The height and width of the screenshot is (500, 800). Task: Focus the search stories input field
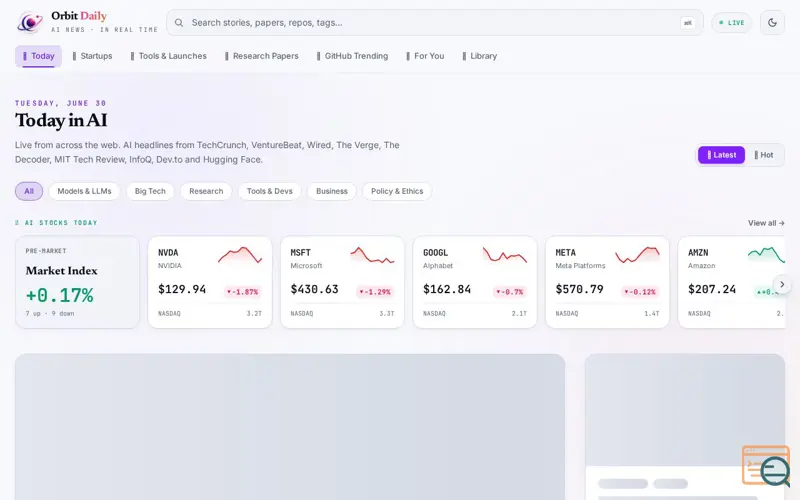pos(434,22)
